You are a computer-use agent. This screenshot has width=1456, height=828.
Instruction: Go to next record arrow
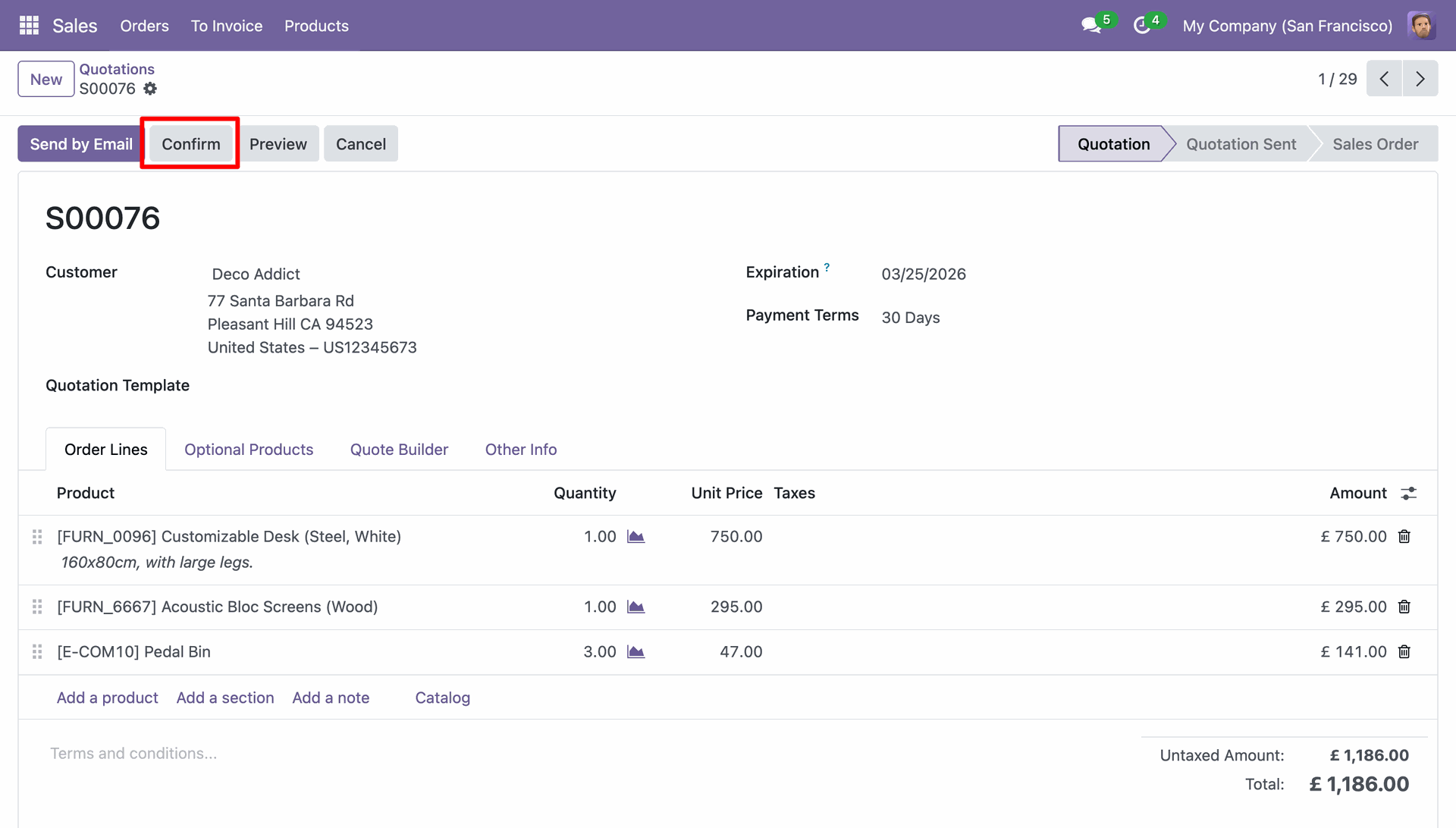(1420, 79)
